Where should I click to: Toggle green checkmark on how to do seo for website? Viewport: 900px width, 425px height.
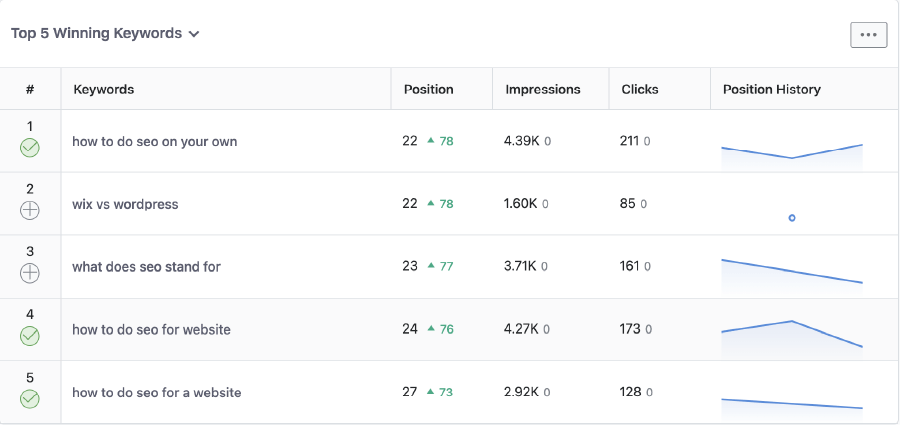(30, 336)
